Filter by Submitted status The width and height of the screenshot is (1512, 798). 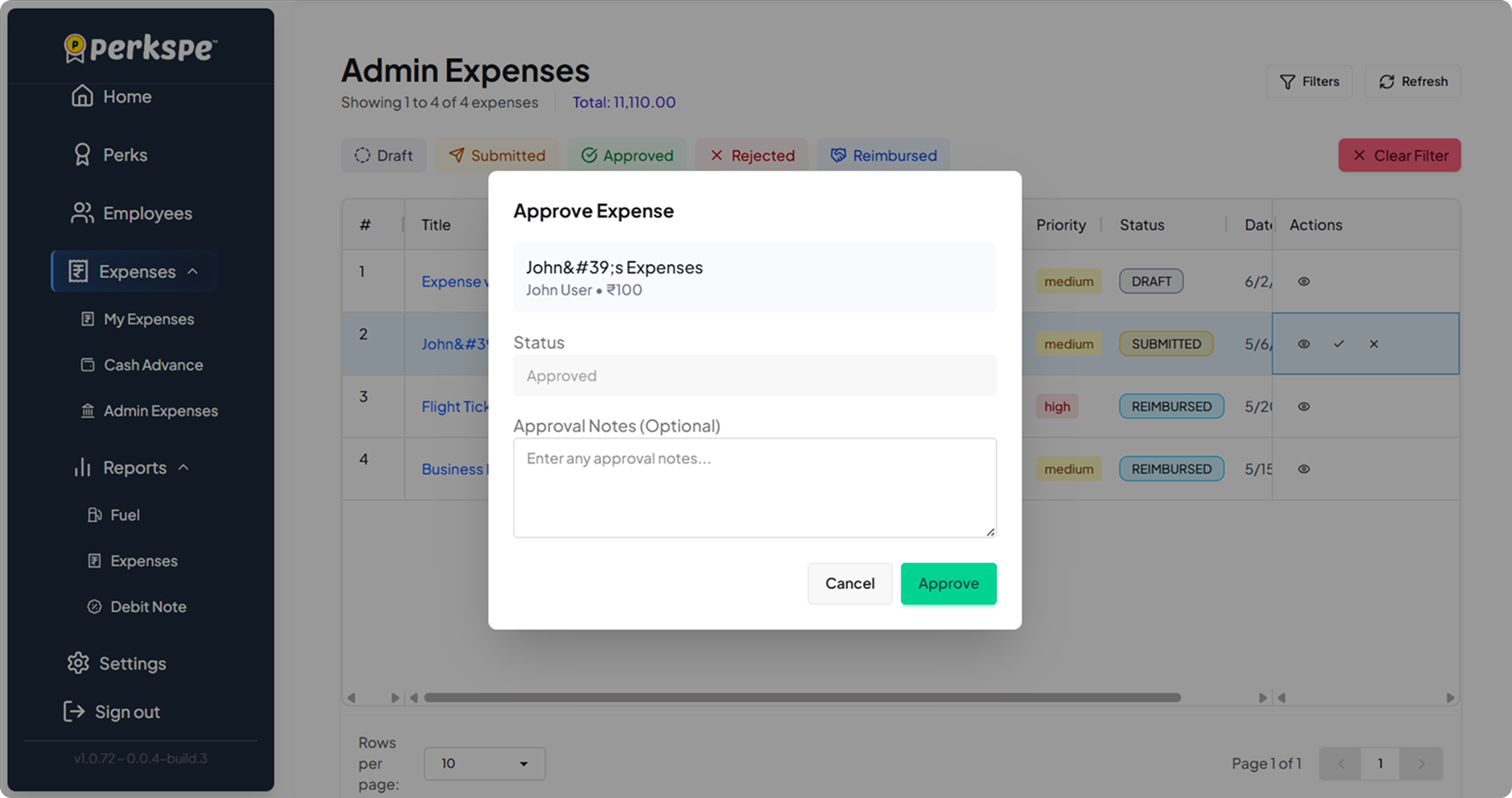(x=497, y=156)
